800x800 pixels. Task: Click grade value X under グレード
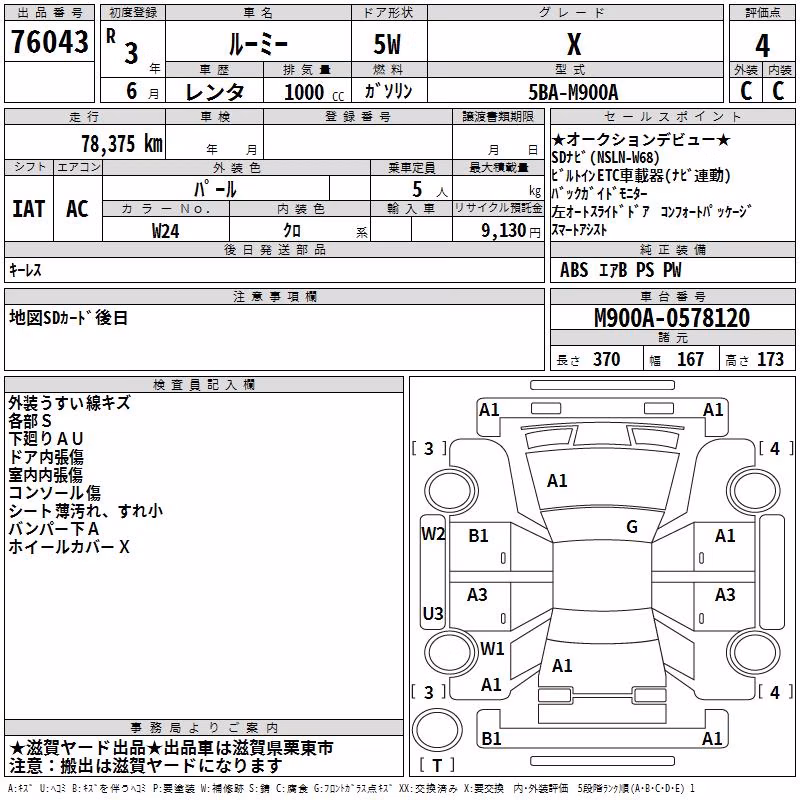(x=574, y=44)
